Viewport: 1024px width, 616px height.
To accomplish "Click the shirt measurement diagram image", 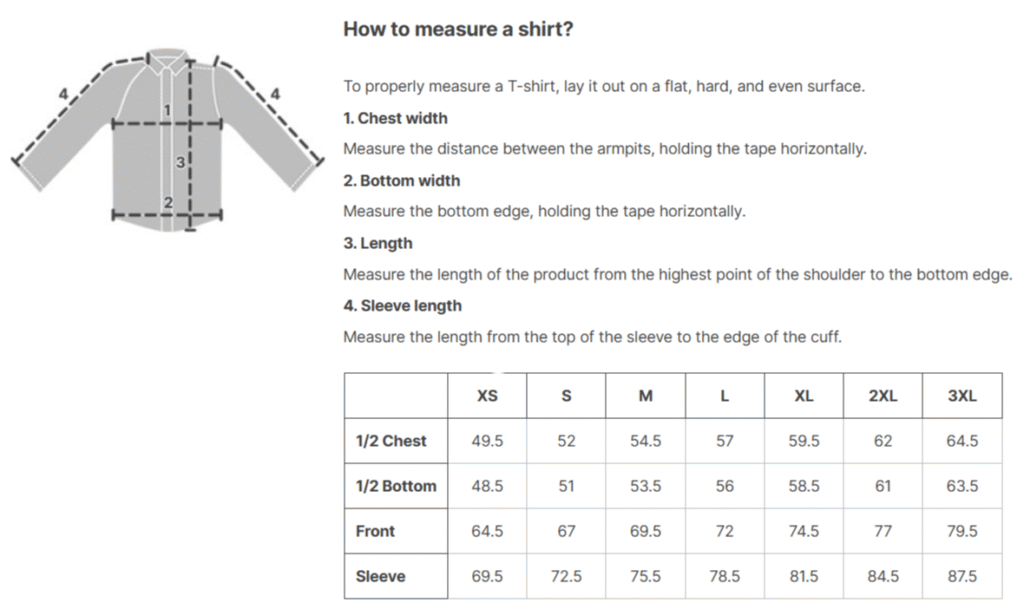I will pyautogui.click(x=168, y=140).
